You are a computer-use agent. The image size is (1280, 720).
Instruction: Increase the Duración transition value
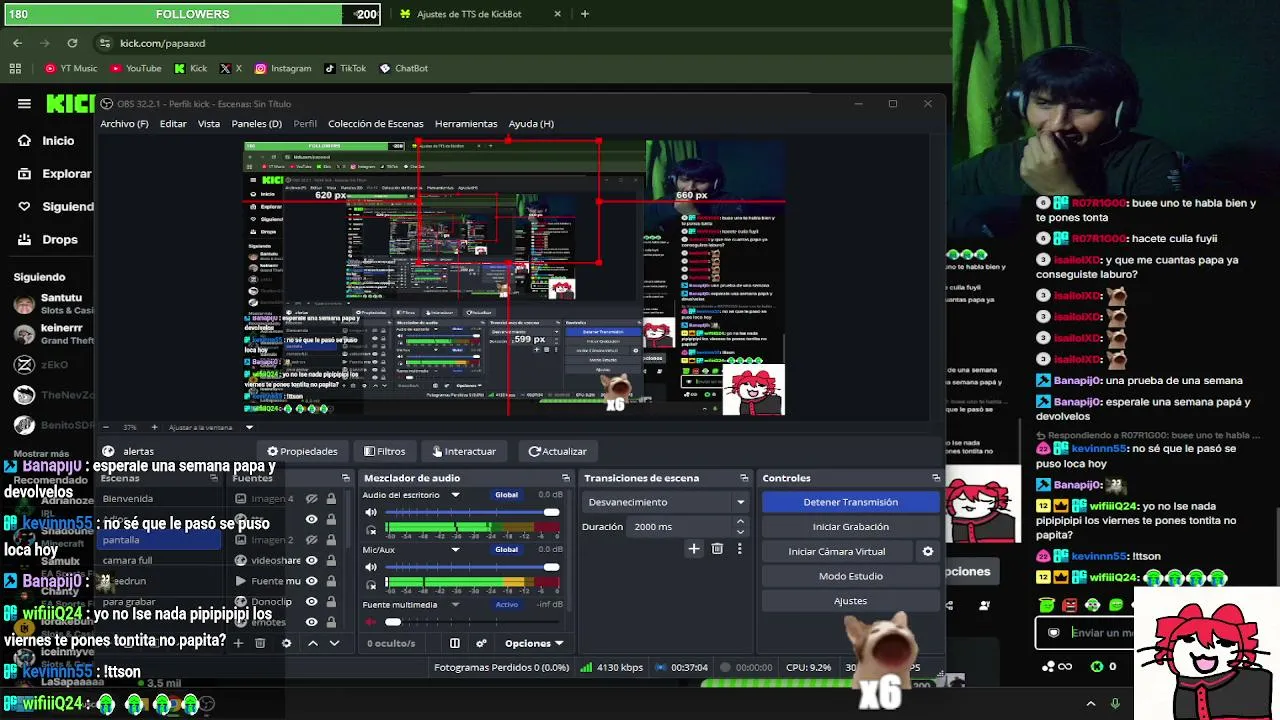(740, 521)
